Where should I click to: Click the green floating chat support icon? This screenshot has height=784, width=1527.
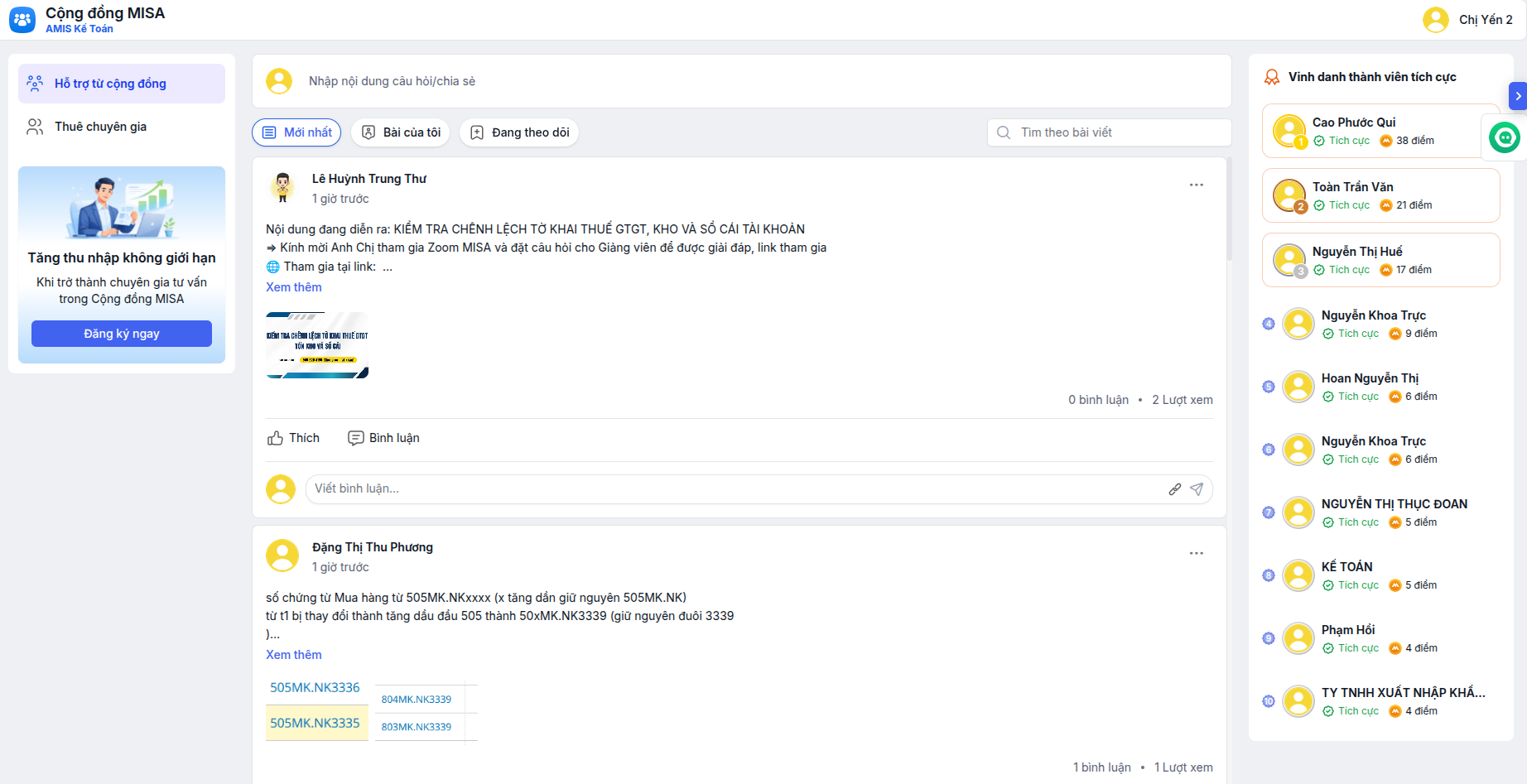click(x=1504, y=137)
